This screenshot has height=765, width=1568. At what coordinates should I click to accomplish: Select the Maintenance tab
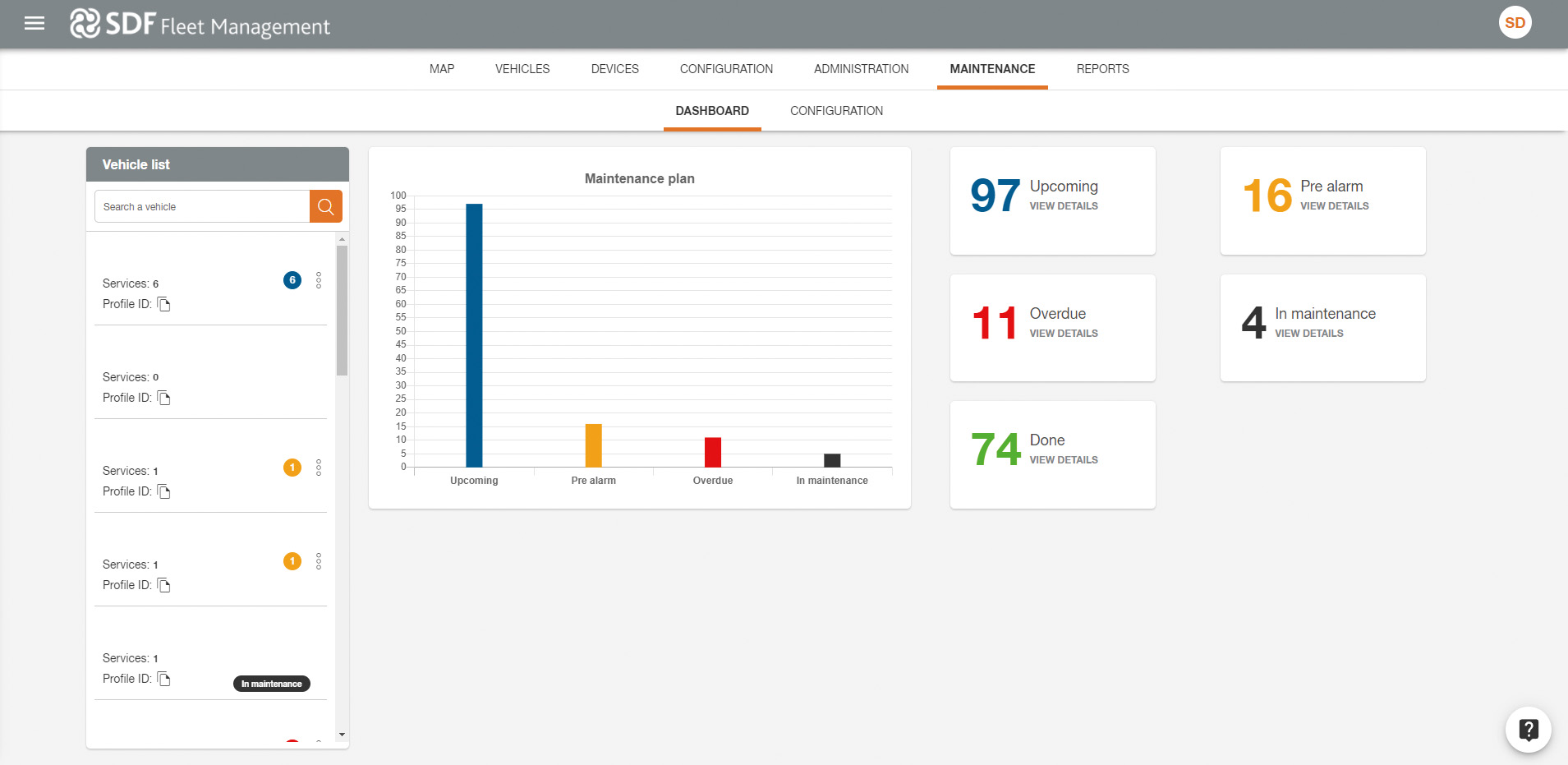coord(992,69)
